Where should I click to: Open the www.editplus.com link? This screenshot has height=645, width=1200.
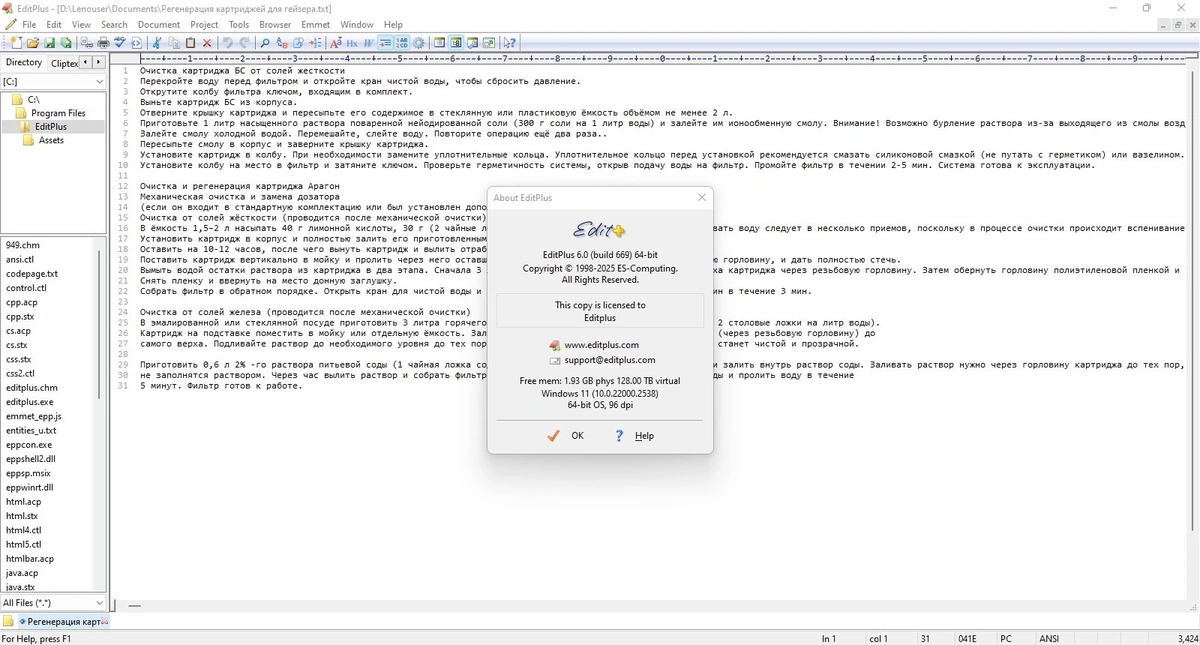[x=601, y=345]
